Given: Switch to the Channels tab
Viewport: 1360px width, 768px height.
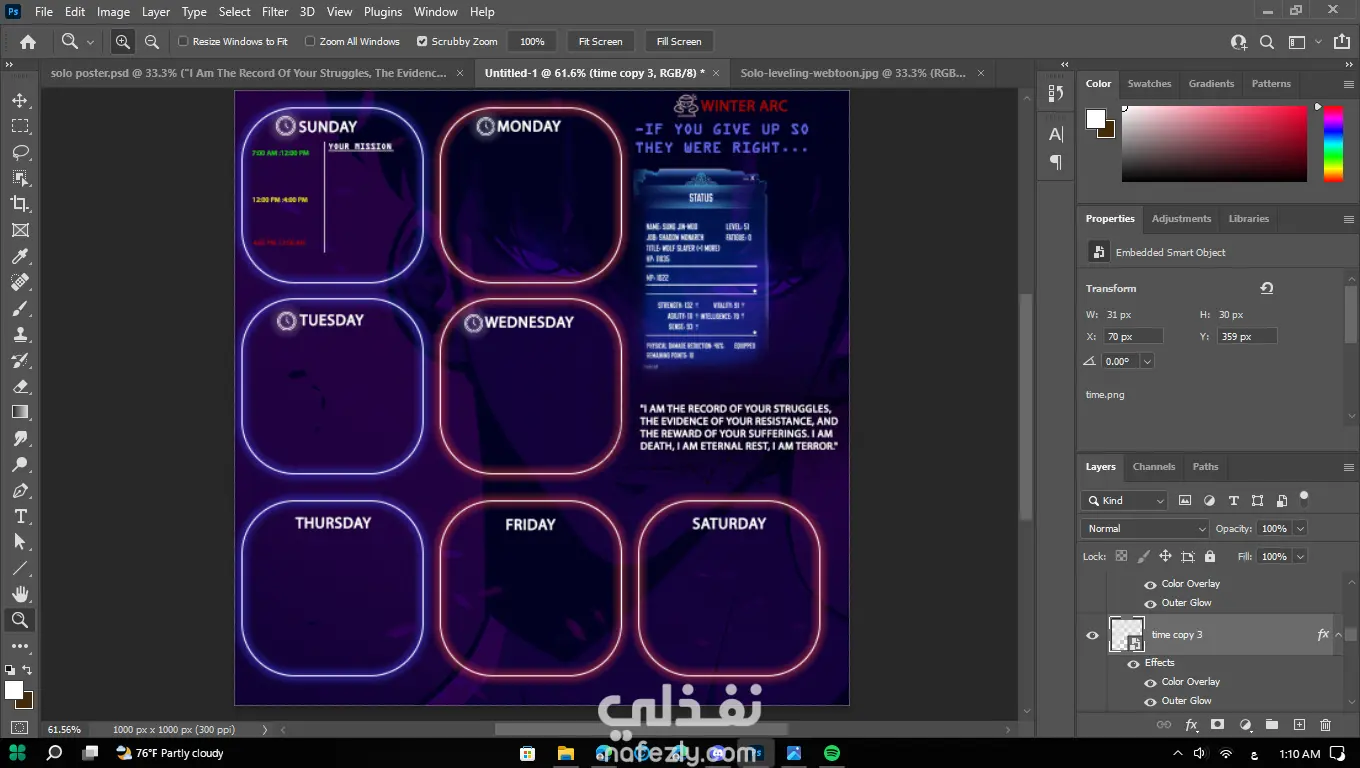Looking at the screenshot, I should click(1154, 467).
